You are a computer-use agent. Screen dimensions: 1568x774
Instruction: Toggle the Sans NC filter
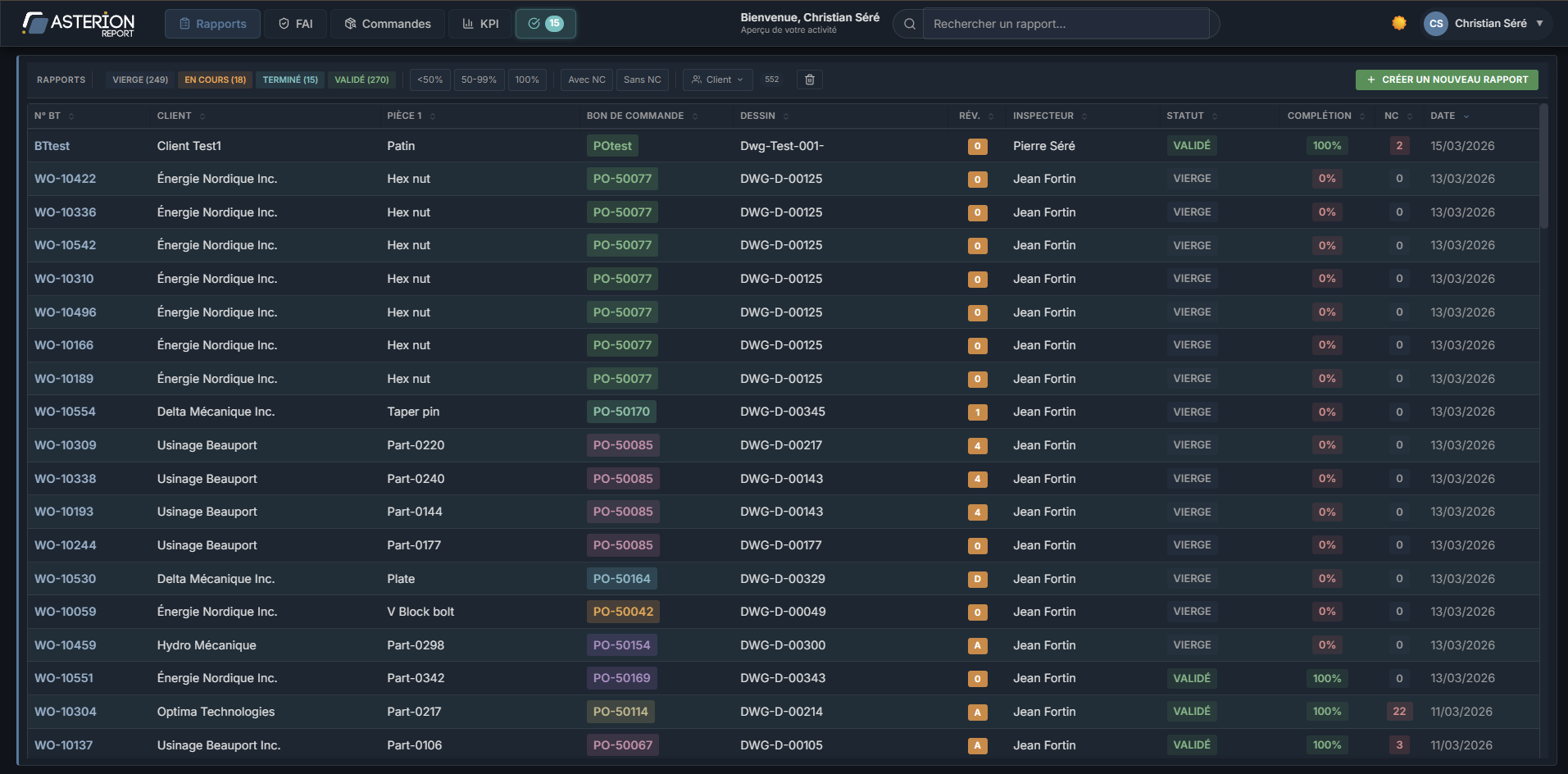(x=642, y=80)
